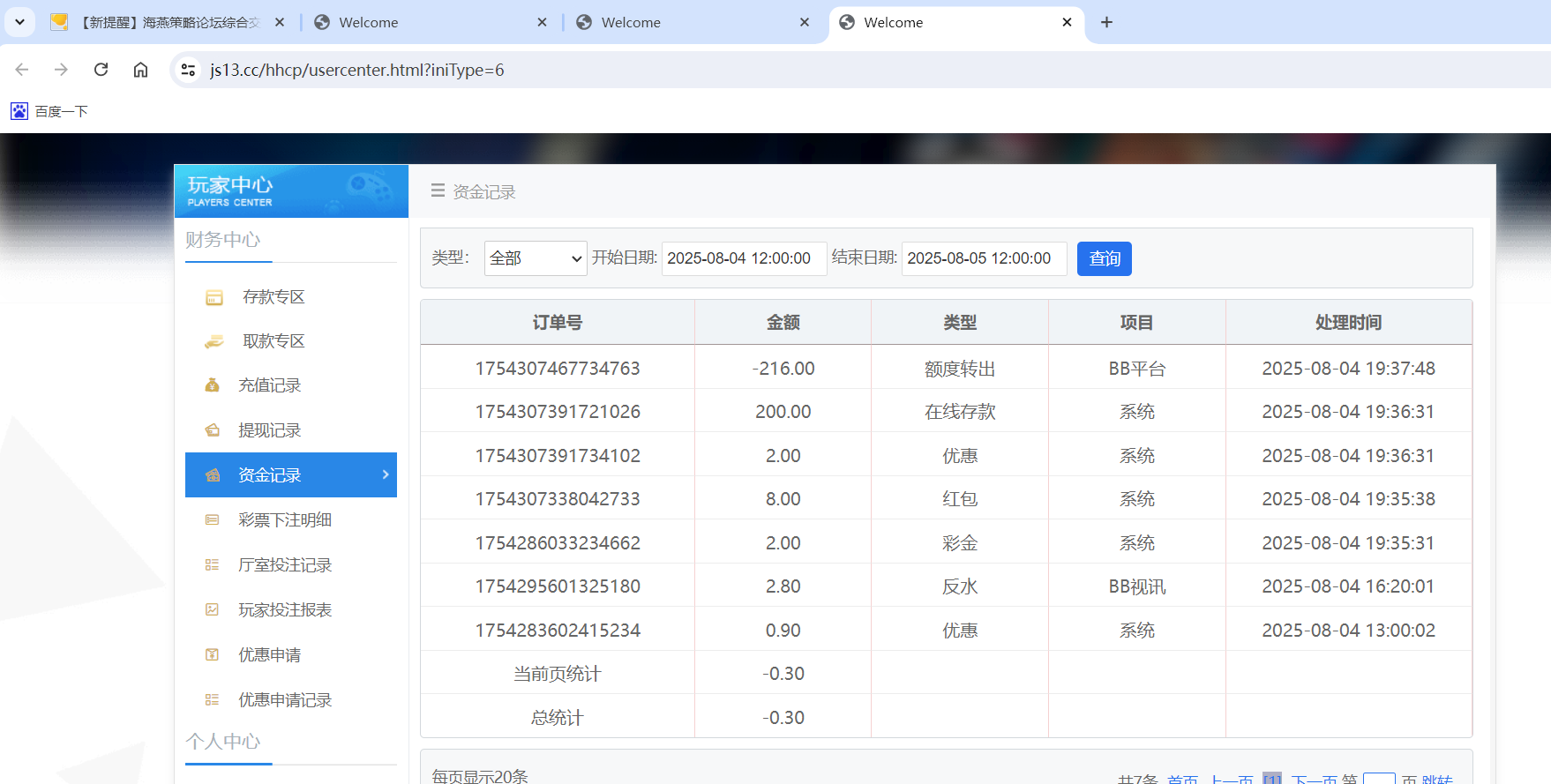Click the hamburger icon beside 资金记录 header
The image size is (1551, 784).
coord(438,190)
